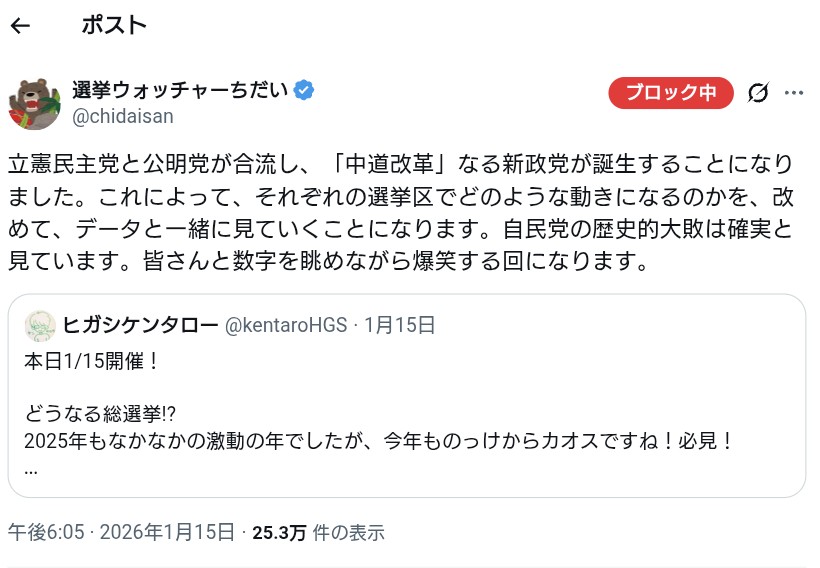The image size is (820, 568).
Task: Open the 25.3万 件の表示 view count
Action: pos(317,532)
